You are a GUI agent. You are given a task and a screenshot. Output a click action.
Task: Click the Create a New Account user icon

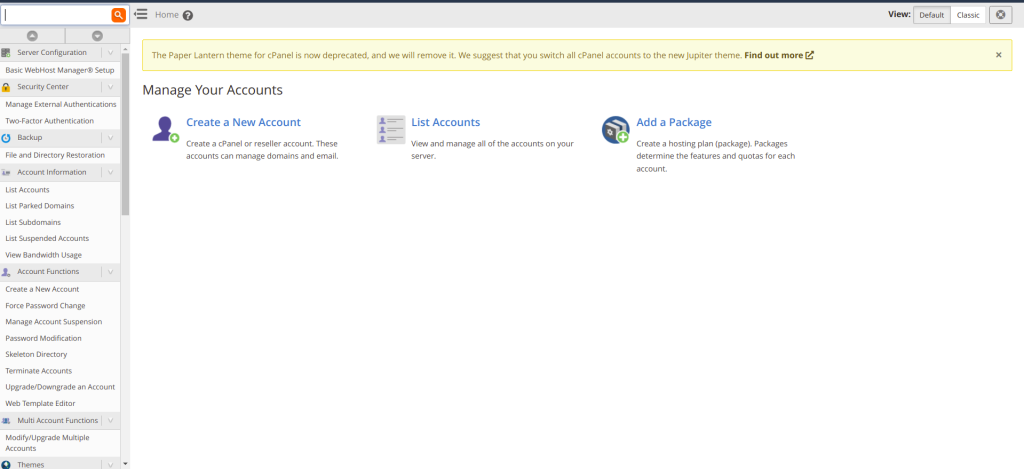165,129
